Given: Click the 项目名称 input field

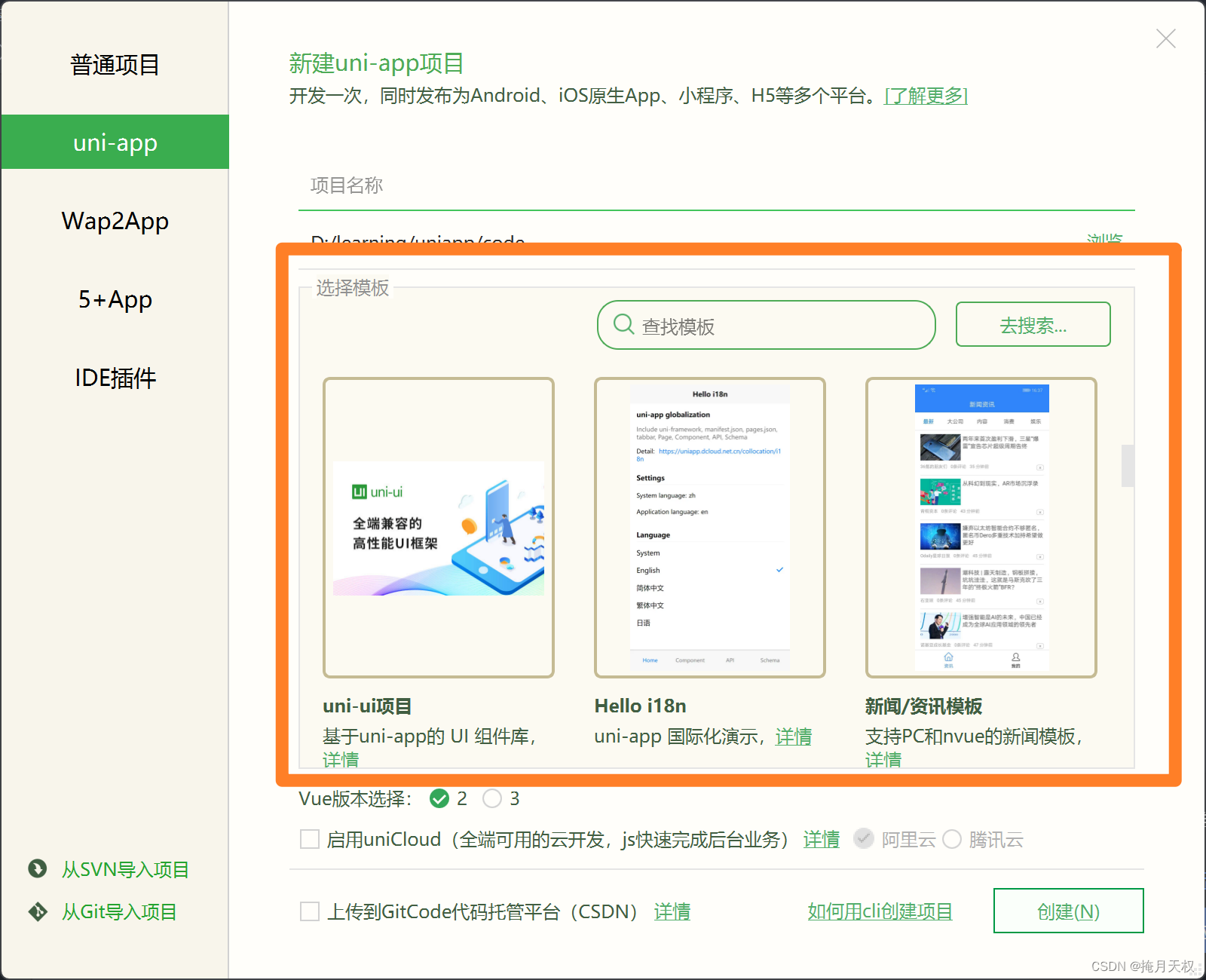Looking at the screenshot, I should click(716, 185).
